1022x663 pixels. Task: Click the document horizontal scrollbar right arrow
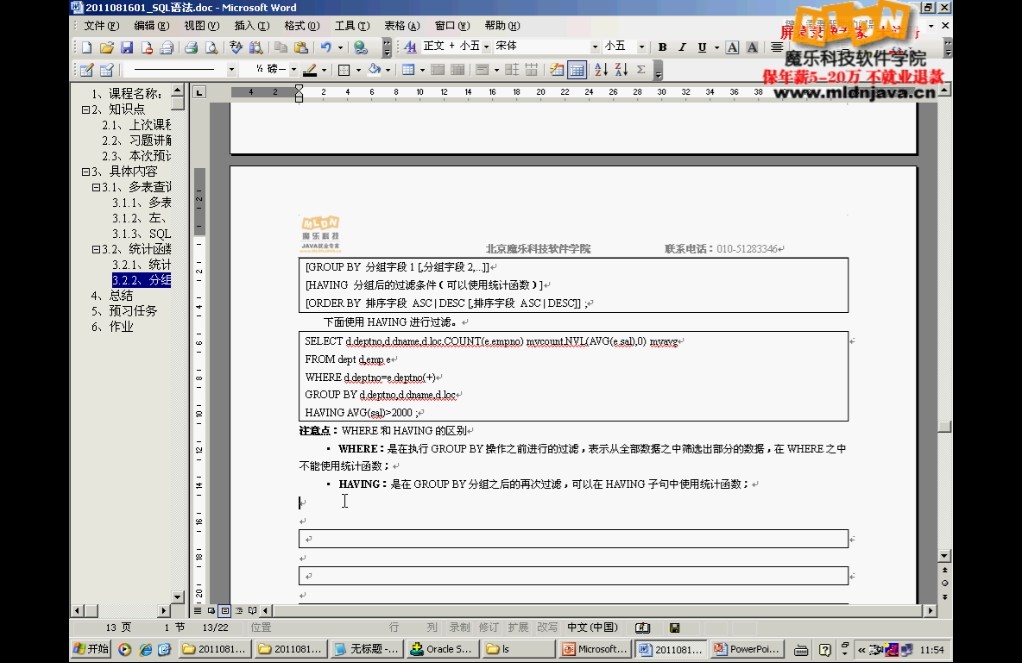(x=930, y=611)
